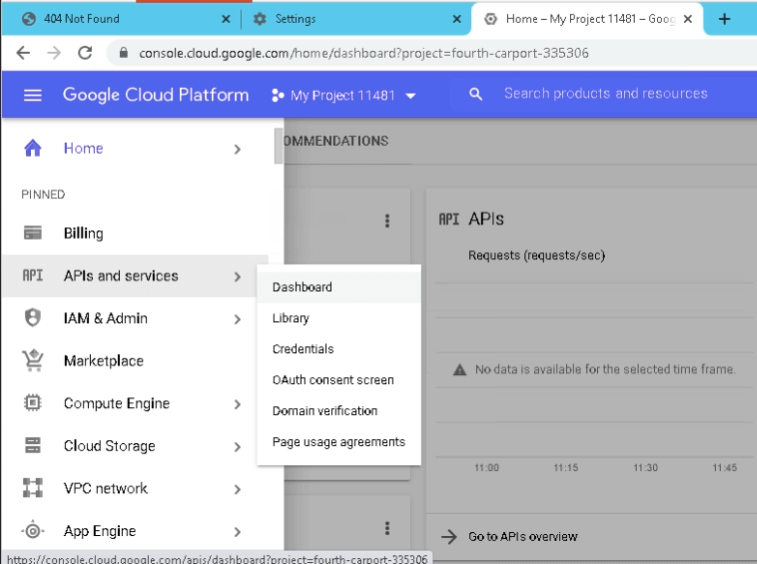Click the 11:15 chart time label
Viewport: 757px width, 564px height.
point(565,467)
